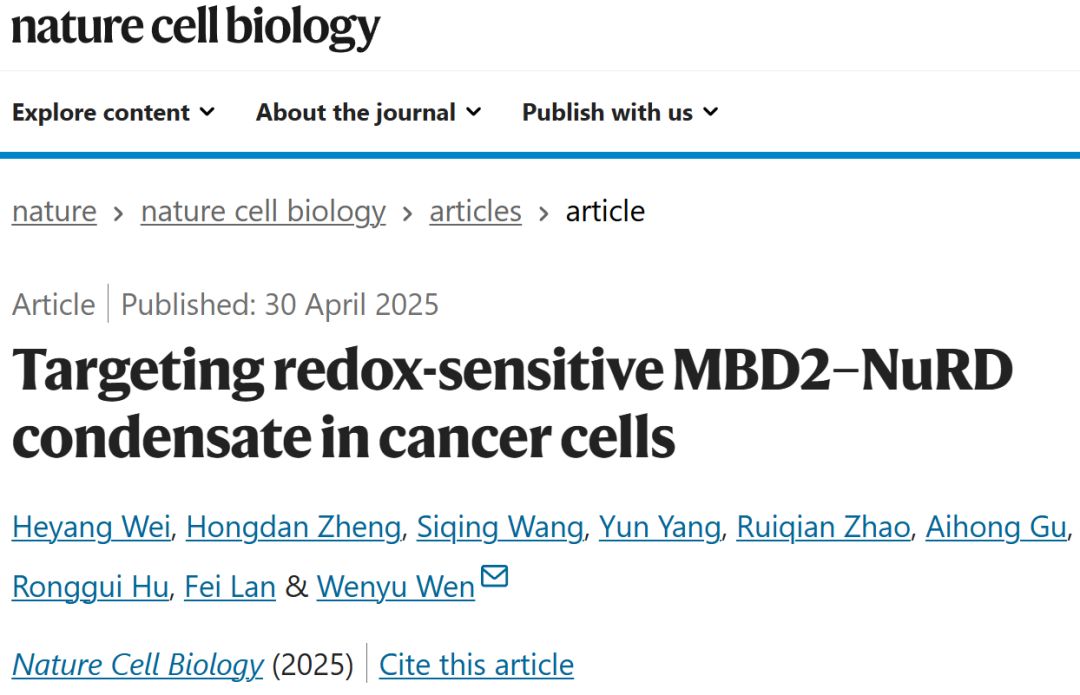Open corresponding author Wenyu Wen
The height and width of the screenshot is (695, 1080).
pos(396,588)
